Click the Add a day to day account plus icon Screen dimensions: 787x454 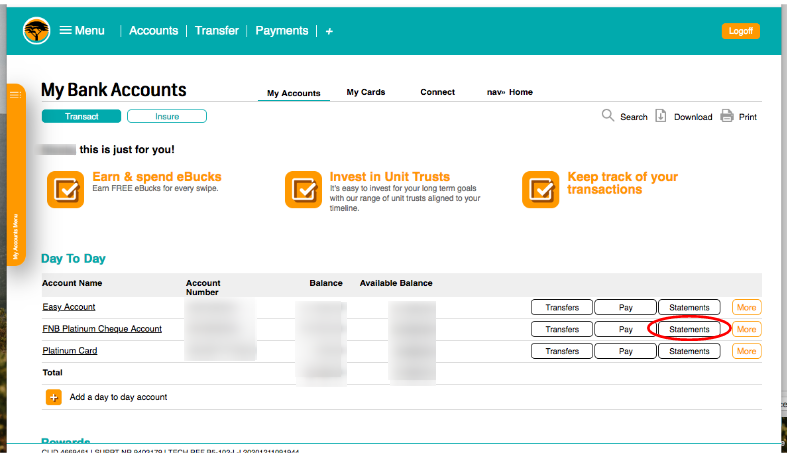pyautogui.click(x=54, y=397)
